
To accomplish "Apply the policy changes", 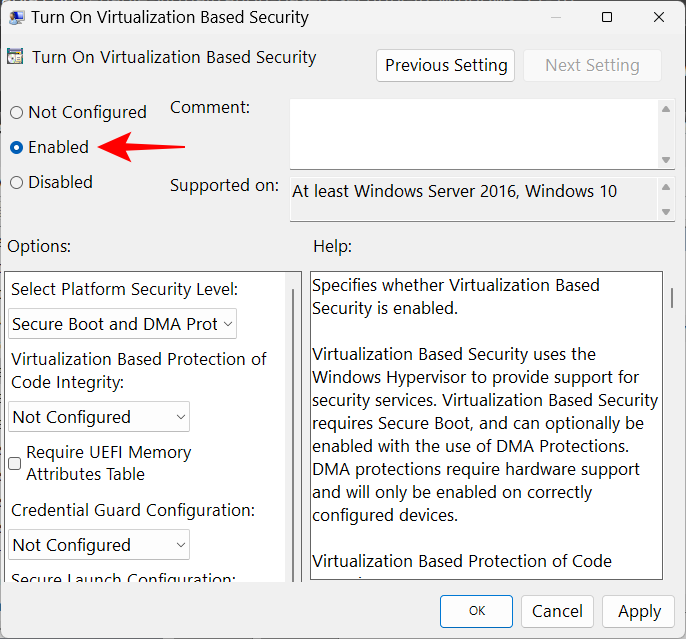I will (639, 611).
